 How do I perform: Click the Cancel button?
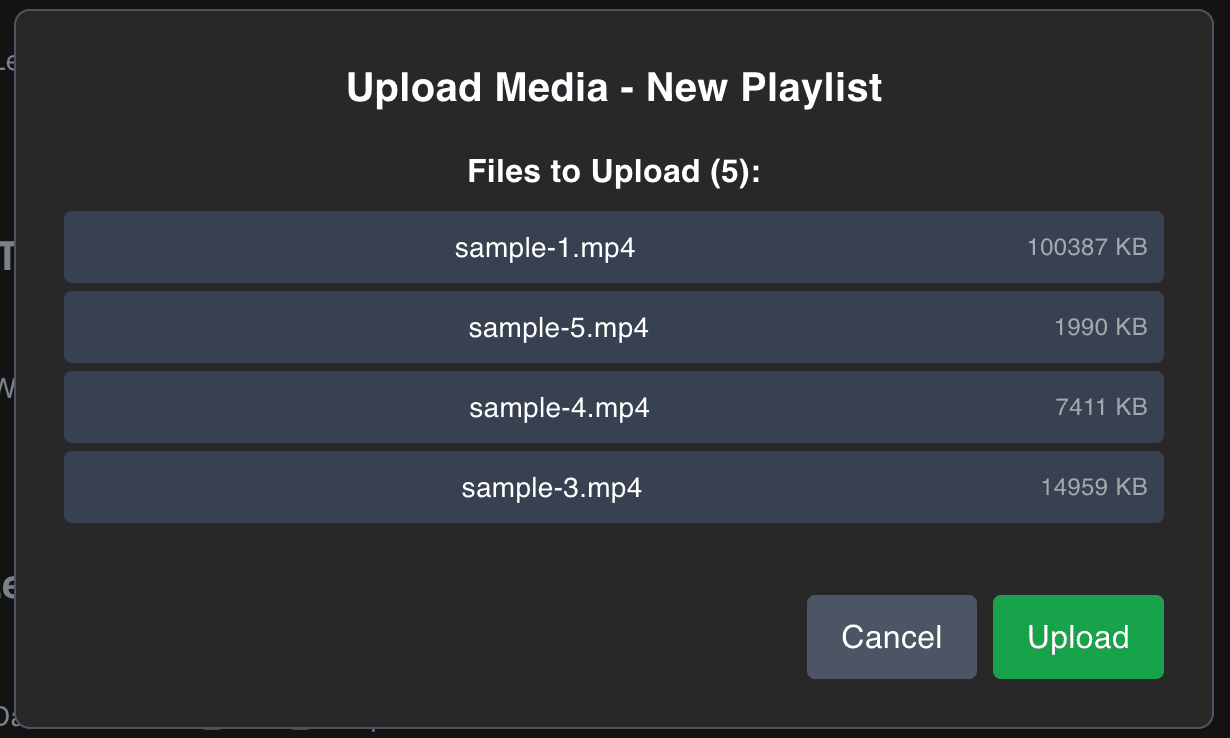(x=891, y=637)
